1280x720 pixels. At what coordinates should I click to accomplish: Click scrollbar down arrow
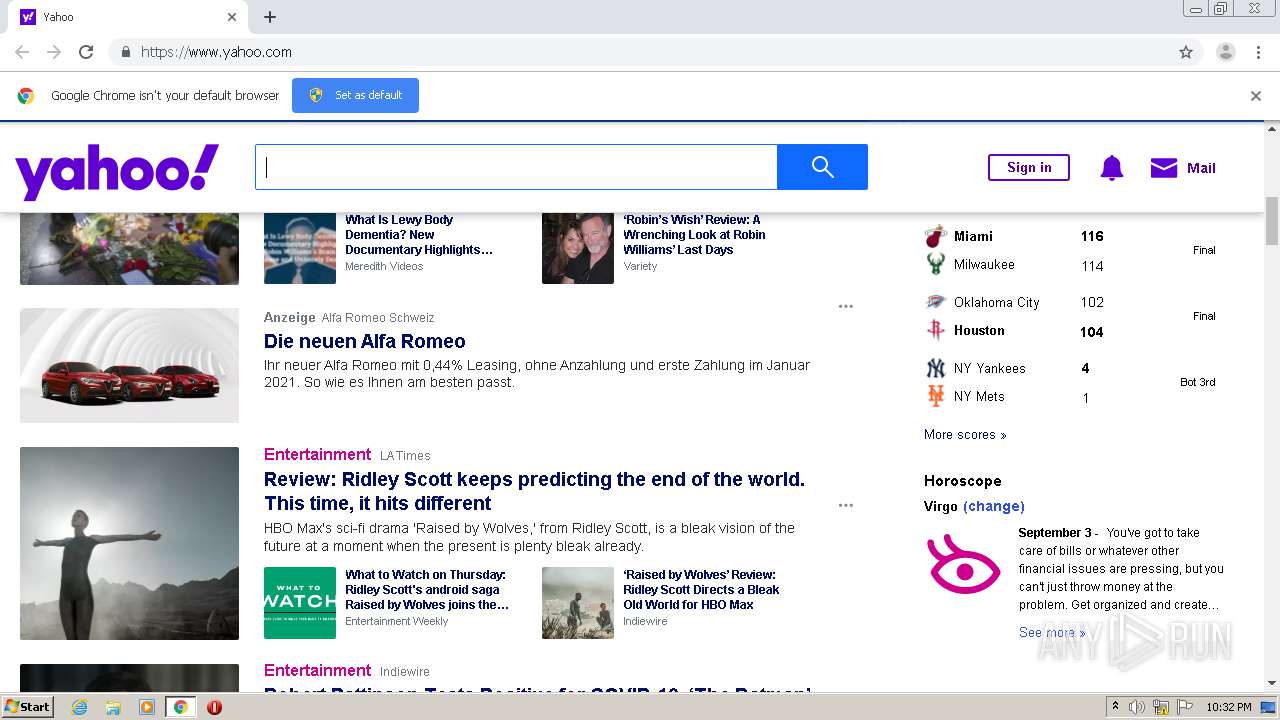pyautogui.click(x=1272, y=683)
